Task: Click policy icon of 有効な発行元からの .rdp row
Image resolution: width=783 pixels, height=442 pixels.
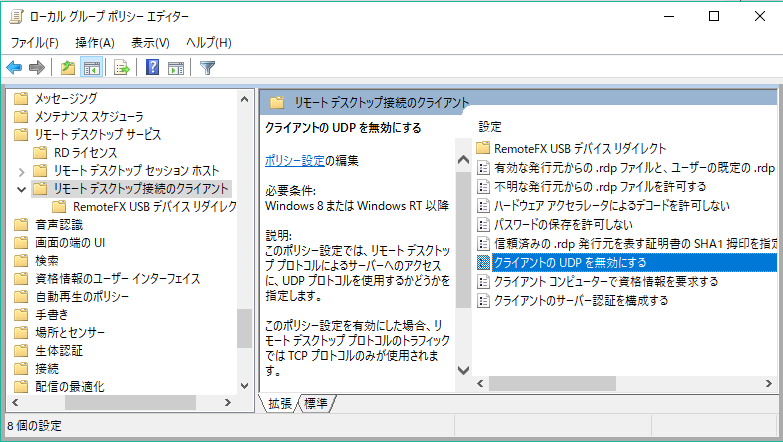Action: (x=483, y=167)
